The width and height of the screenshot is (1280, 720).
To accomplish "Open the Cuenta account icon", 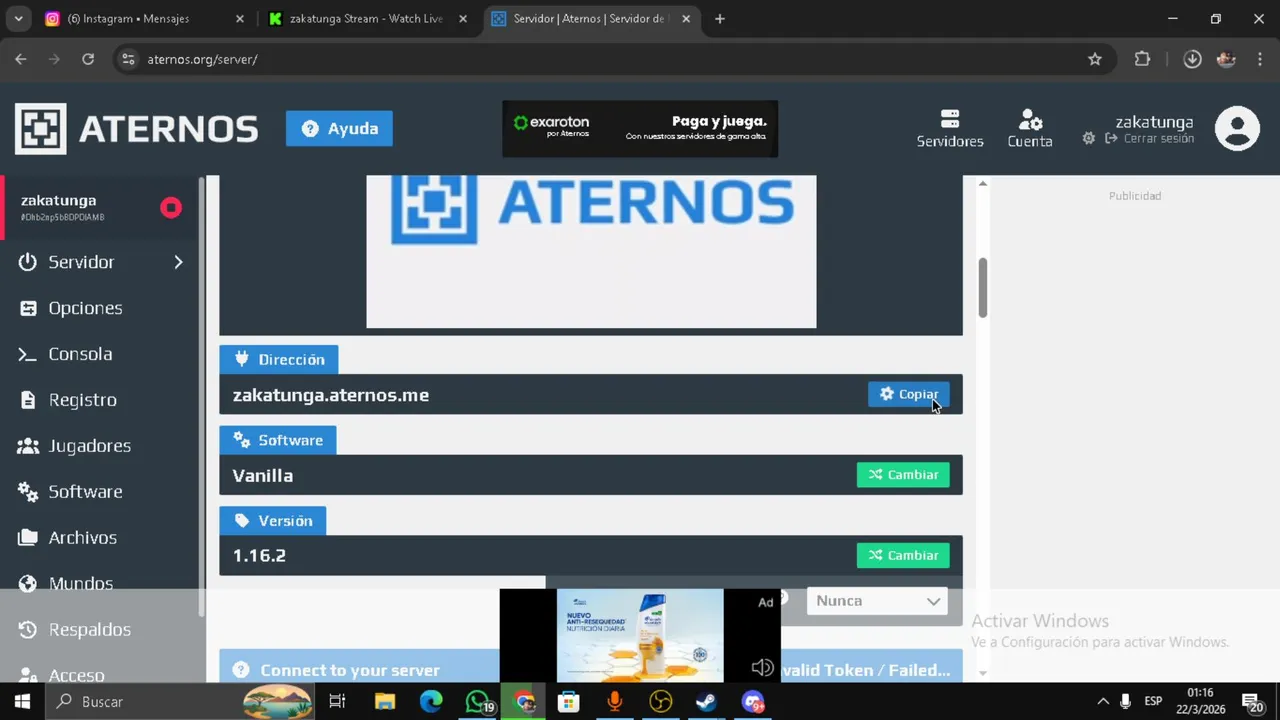I will coord(1030,128).
